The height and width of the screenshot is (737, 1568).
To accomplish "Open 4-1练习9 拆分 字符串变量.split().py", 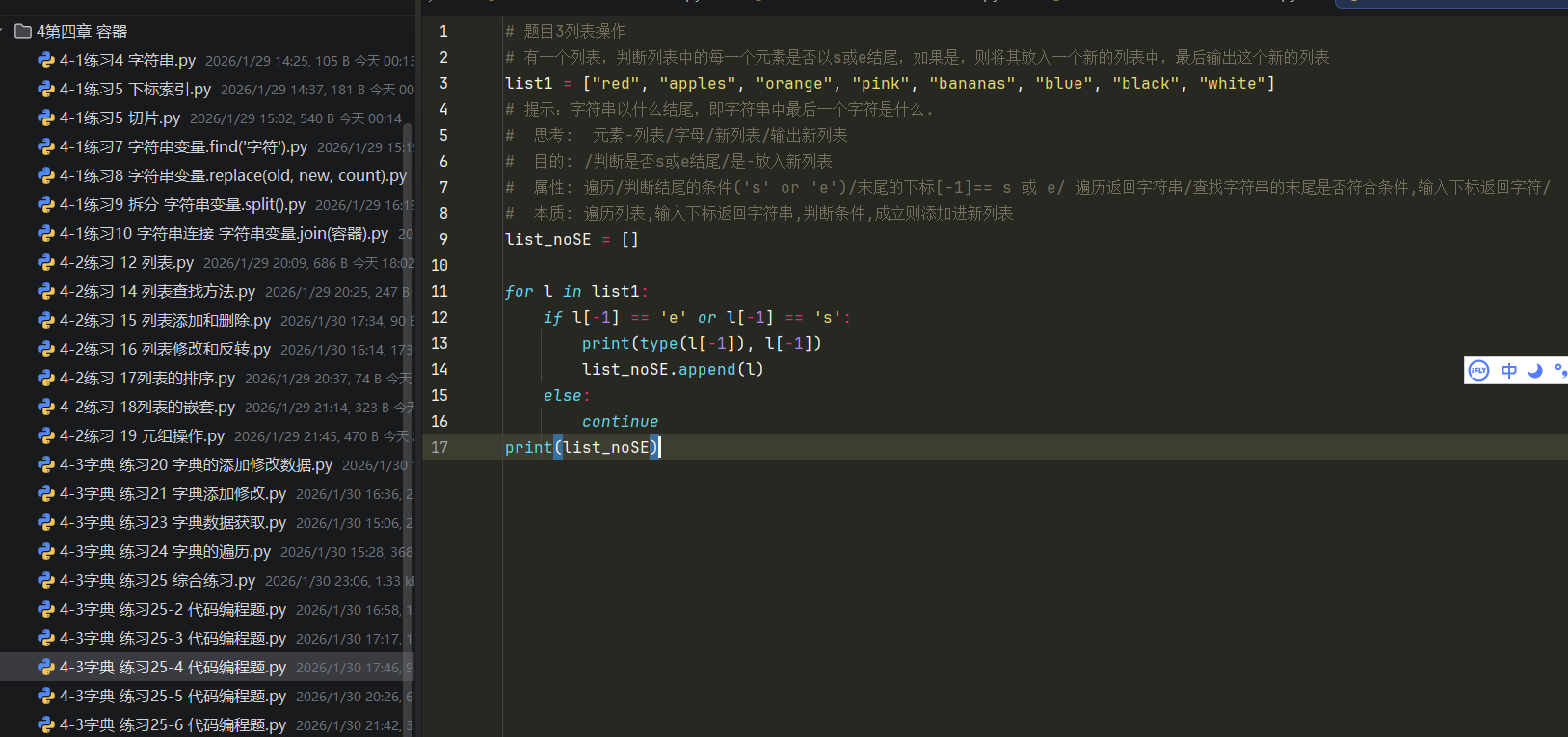I will click(x=182, y=204).
